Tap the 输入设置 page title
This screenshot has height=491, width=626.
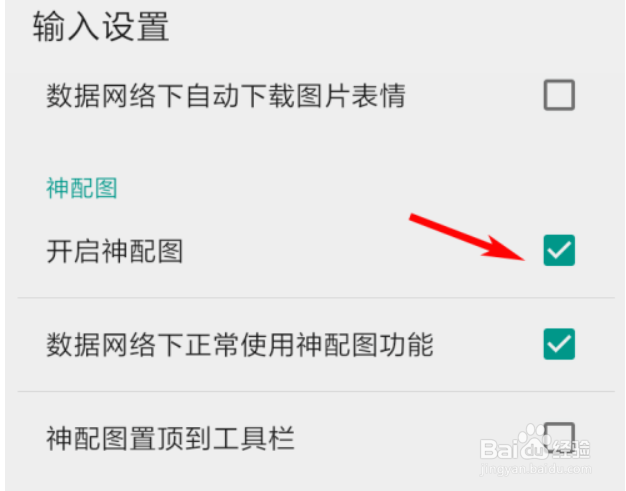pyautogui.click(x=101, y=26)
